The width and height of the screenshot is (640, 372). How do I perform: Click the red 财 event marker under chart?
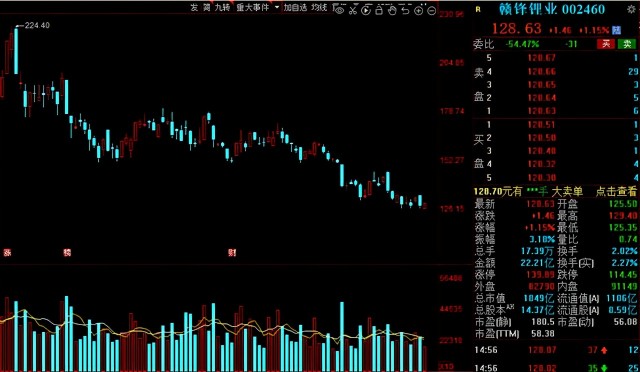(232, 252)
